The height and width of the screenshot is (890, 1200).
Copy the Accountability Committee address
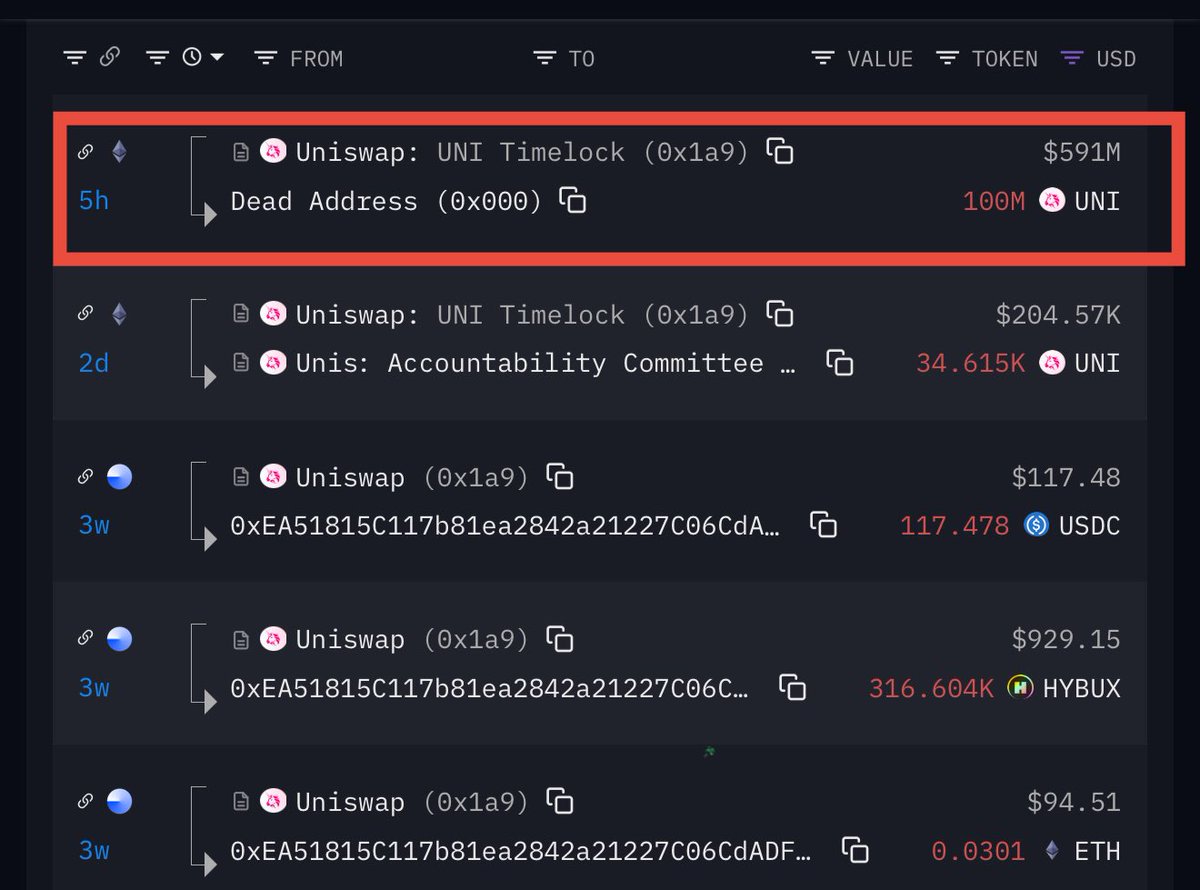[x=840, y=363]
